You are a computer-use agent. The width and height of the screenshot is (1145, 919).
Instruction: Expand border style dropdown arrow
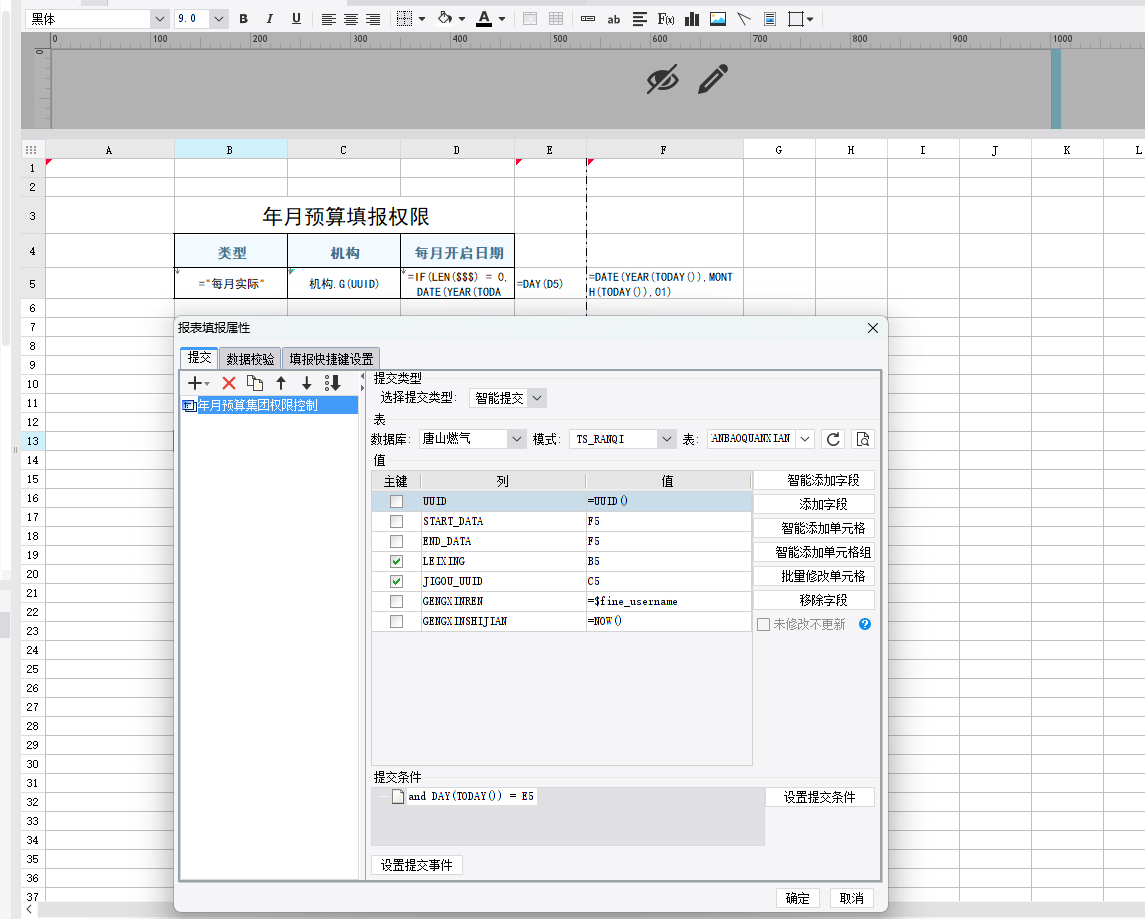coord(422,19)
